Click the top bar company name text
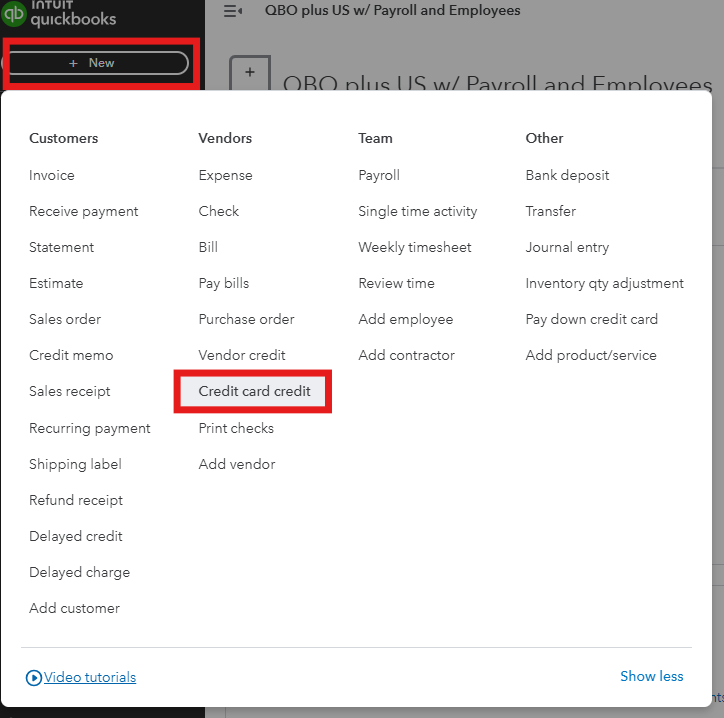The height and width of the screenshot is (718, 724). pos(392,11)
